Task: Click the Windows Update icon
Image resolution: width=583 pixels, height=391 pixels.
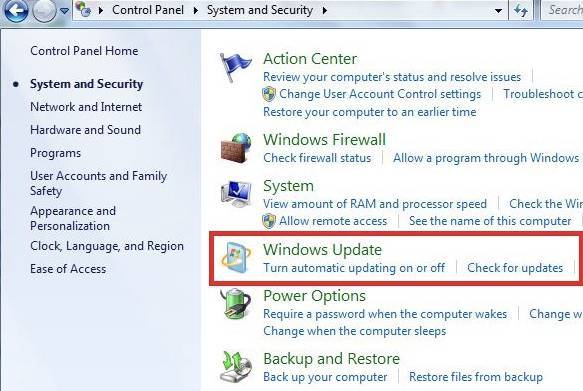Action: 236,258
